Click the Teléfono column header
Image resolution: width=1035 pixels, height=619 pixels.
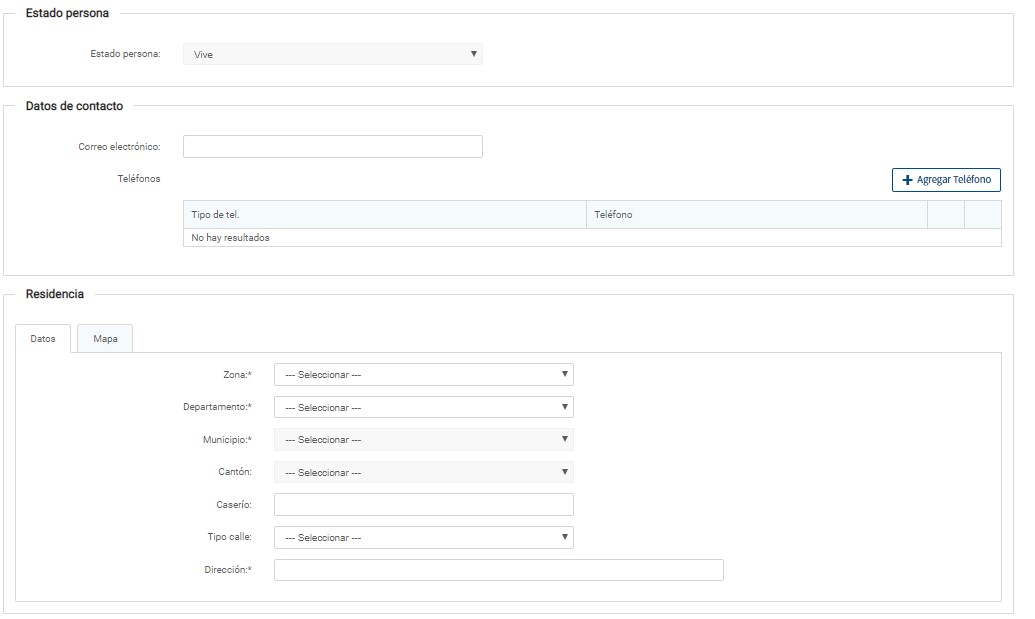point(756,215)
